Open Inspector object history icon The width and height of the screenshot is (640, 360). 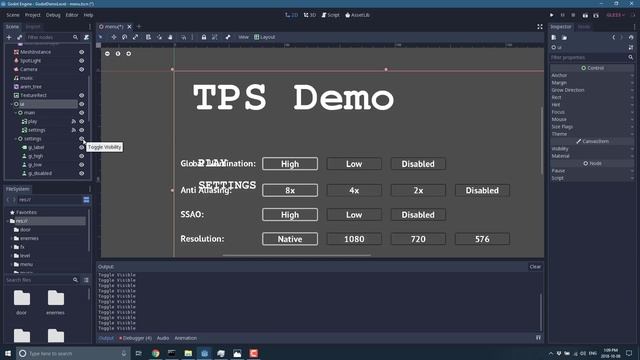(631, 38)
